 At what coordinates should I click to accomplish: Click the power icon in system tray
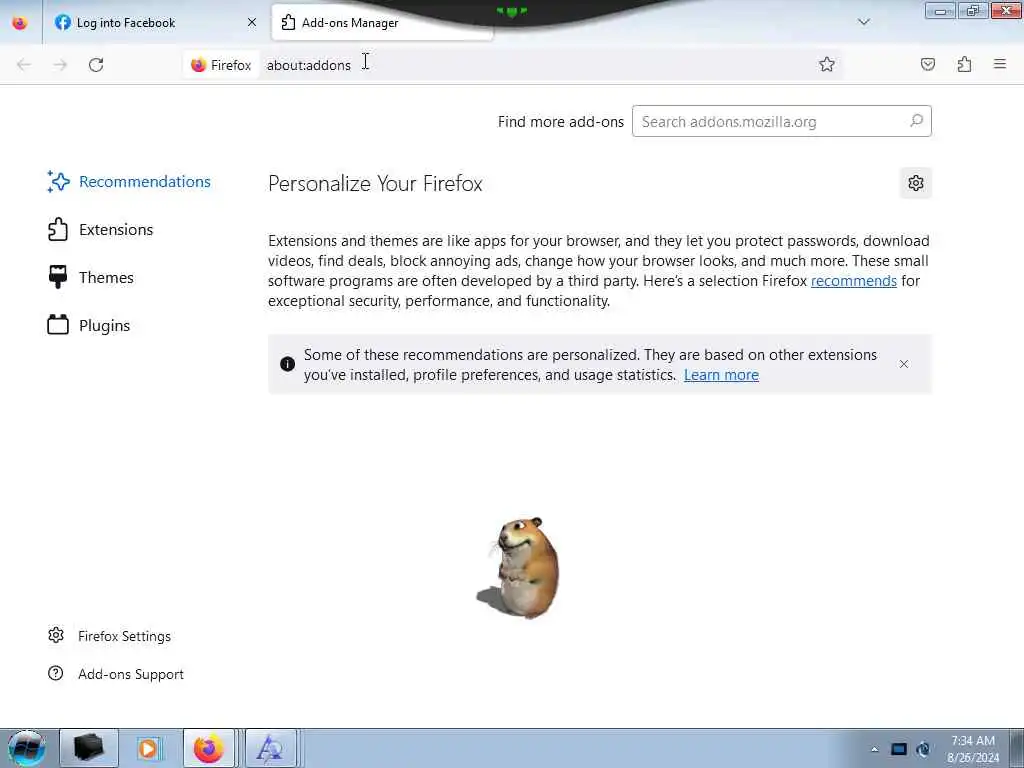pyautogui.click(x=923, y=749)
